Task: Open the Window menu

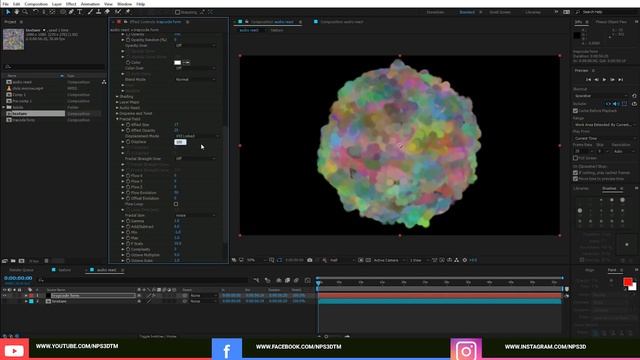Action: 124,4
